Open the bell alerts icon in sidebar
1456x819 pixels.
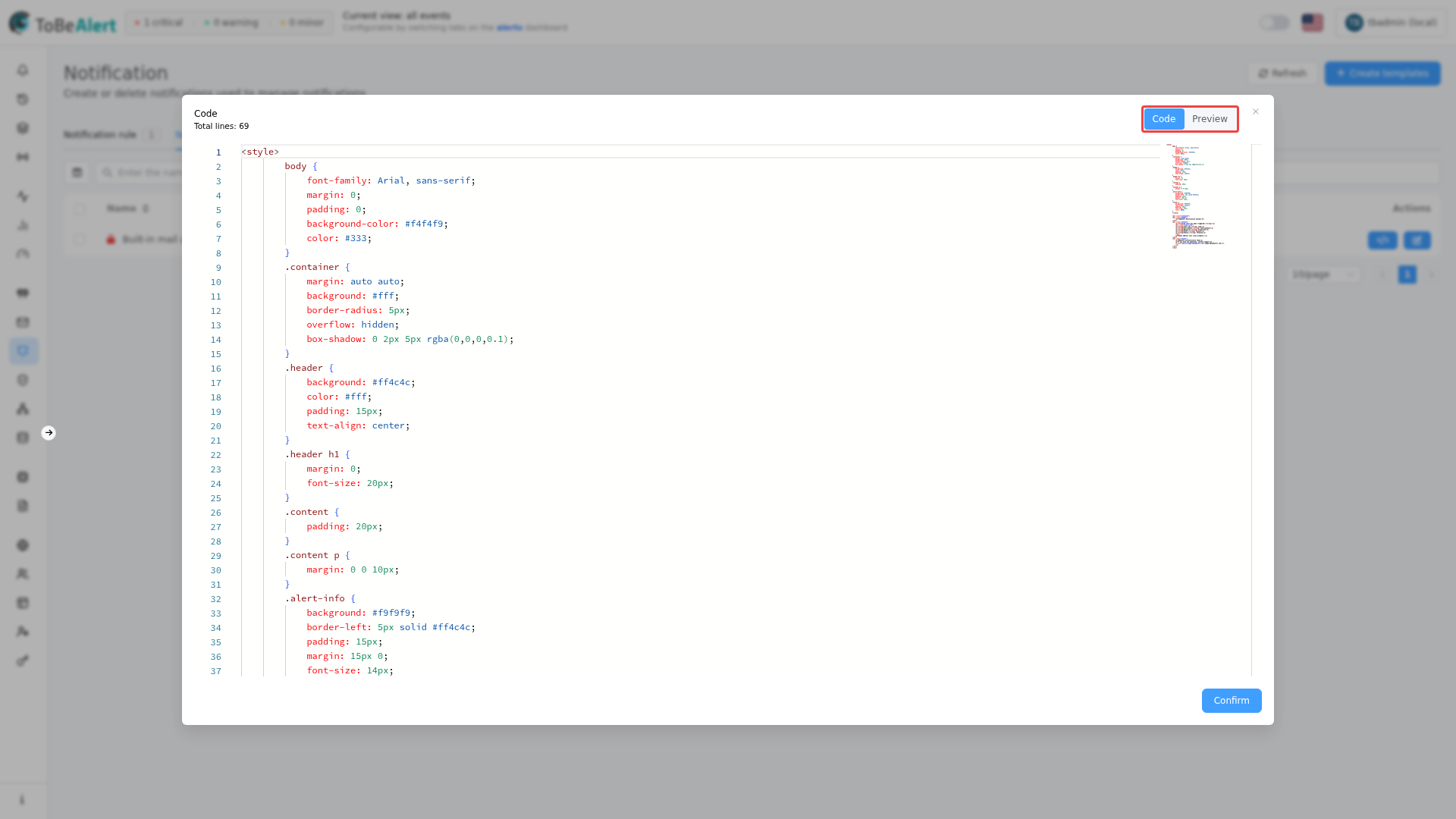click(x=23, y=71)
